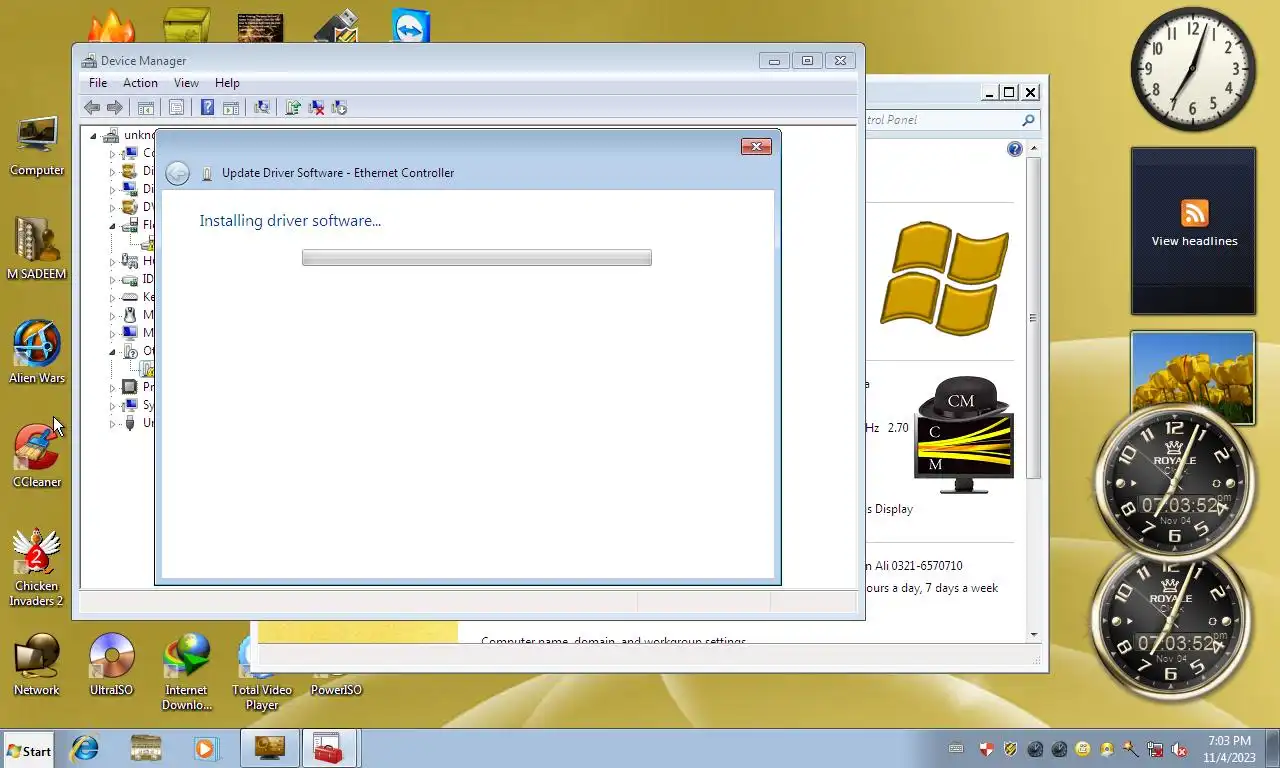Screen dimensions: 1280x768
Task: Click the network tray icon with red X
Action: tap(1155, 749)
